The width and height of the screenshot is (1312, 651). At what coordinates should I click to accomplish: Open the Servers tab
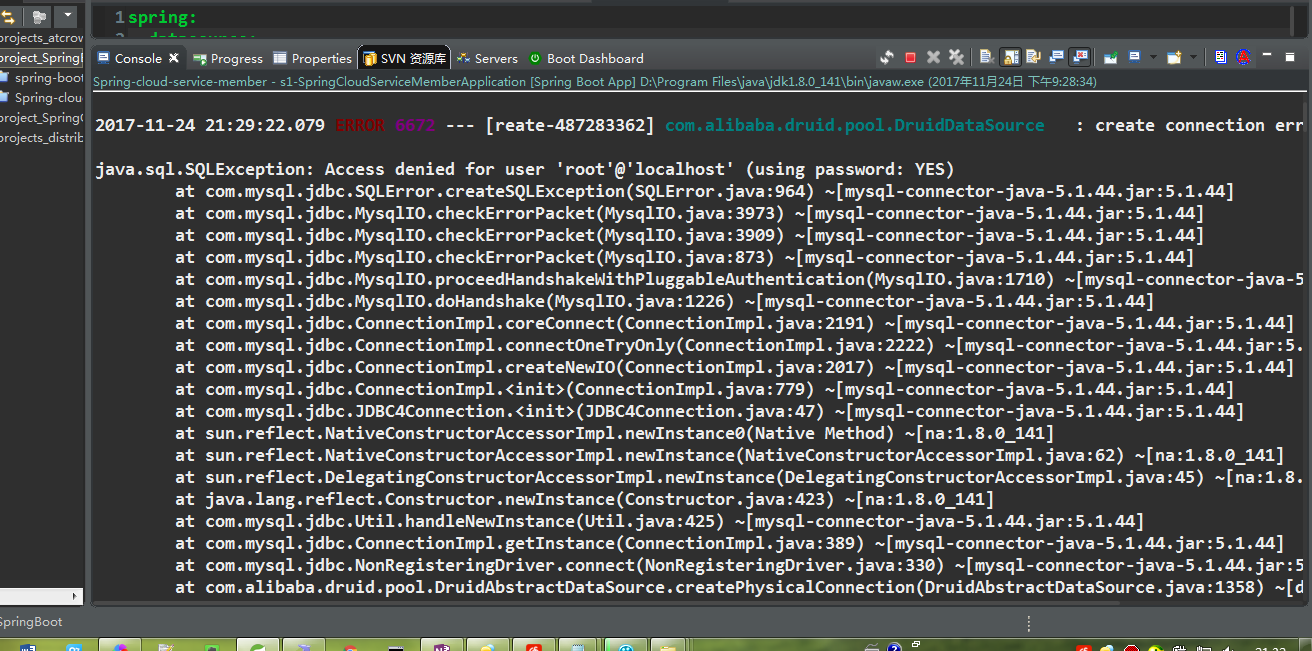[488, 58]
